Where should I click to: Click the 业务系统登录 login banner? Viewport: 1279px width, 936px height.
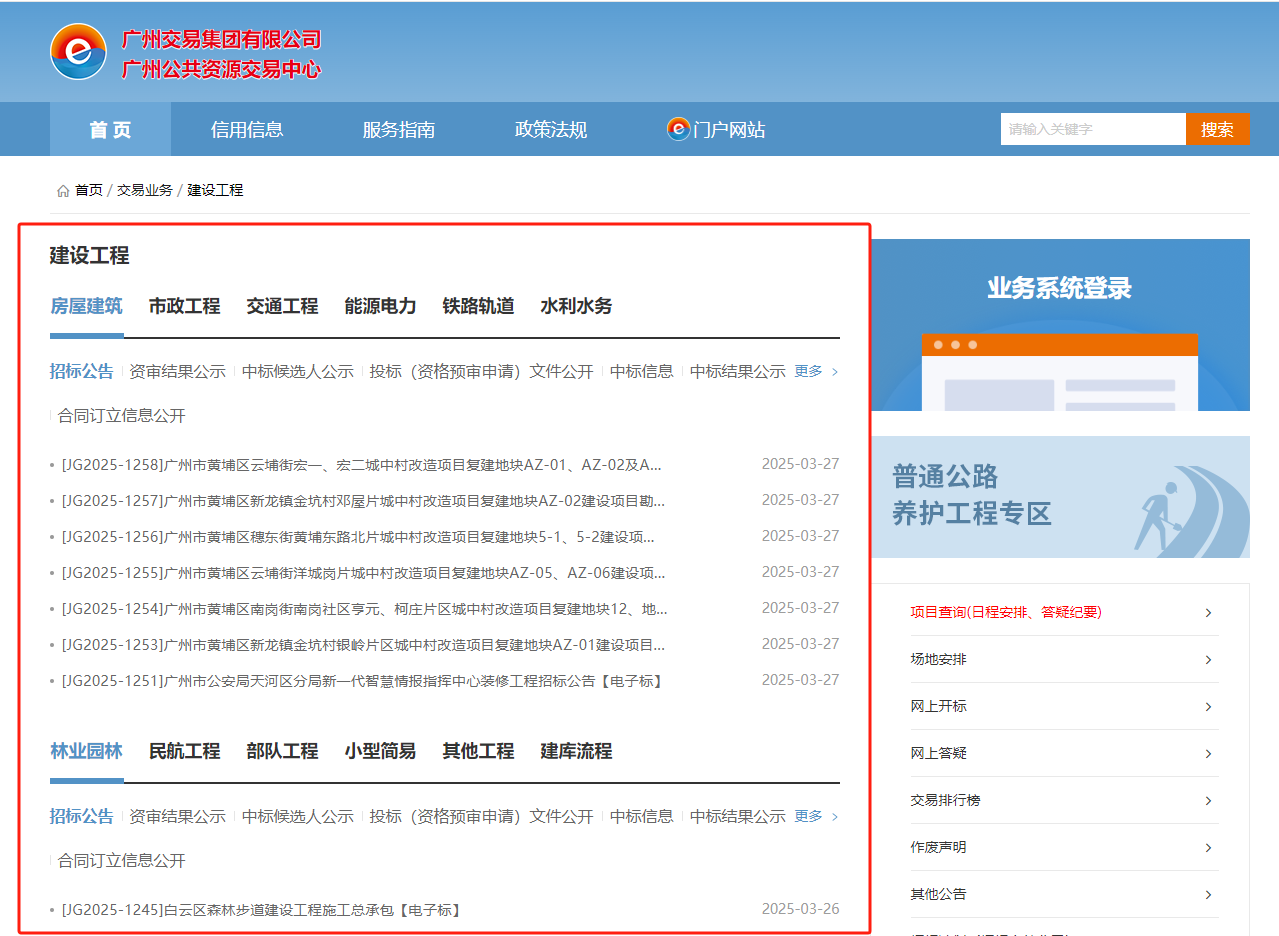1060,287
